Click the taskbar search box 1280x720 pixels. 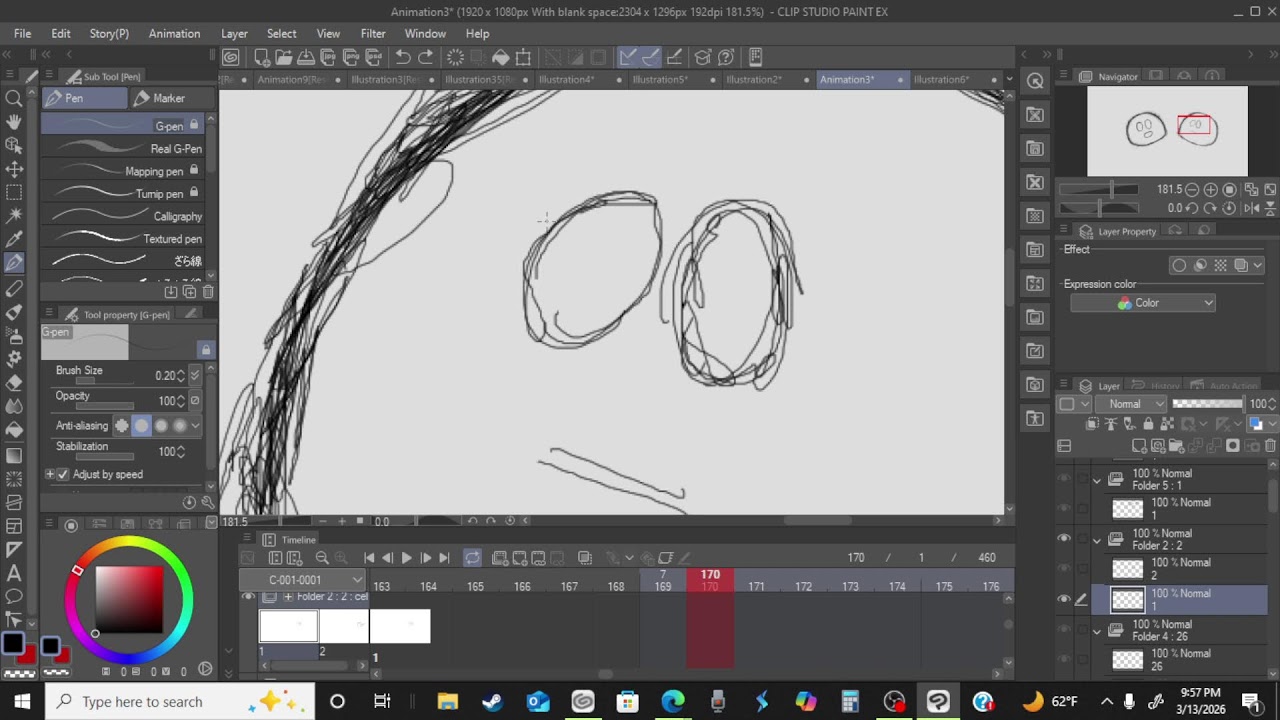tap(180, 701)
